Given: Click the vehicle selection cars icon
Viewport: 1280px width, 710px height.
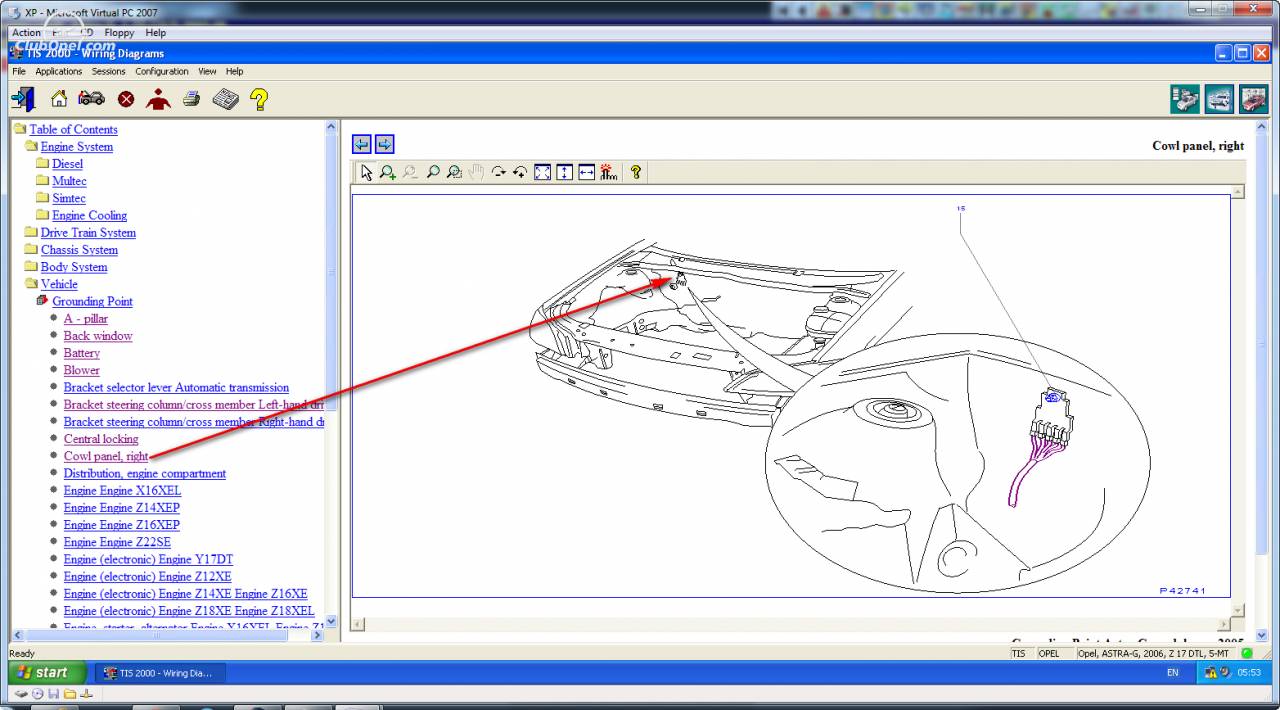Looking at the screenshot, I should point(91,98).
